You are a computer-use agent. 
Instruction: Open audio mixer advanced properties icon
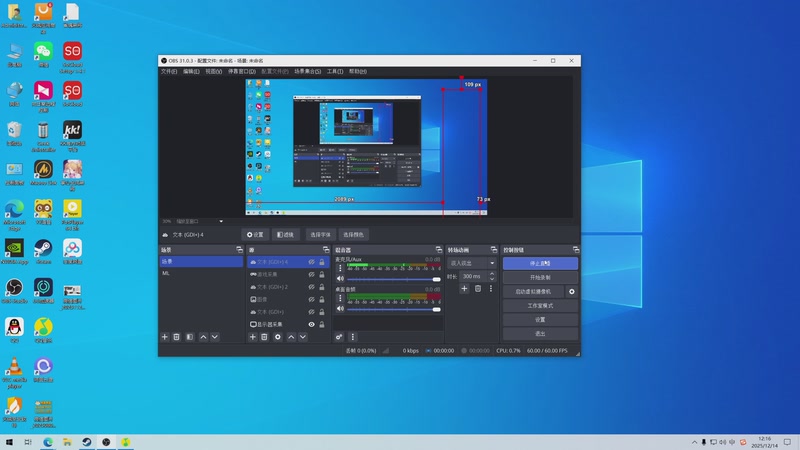point(339,337)
